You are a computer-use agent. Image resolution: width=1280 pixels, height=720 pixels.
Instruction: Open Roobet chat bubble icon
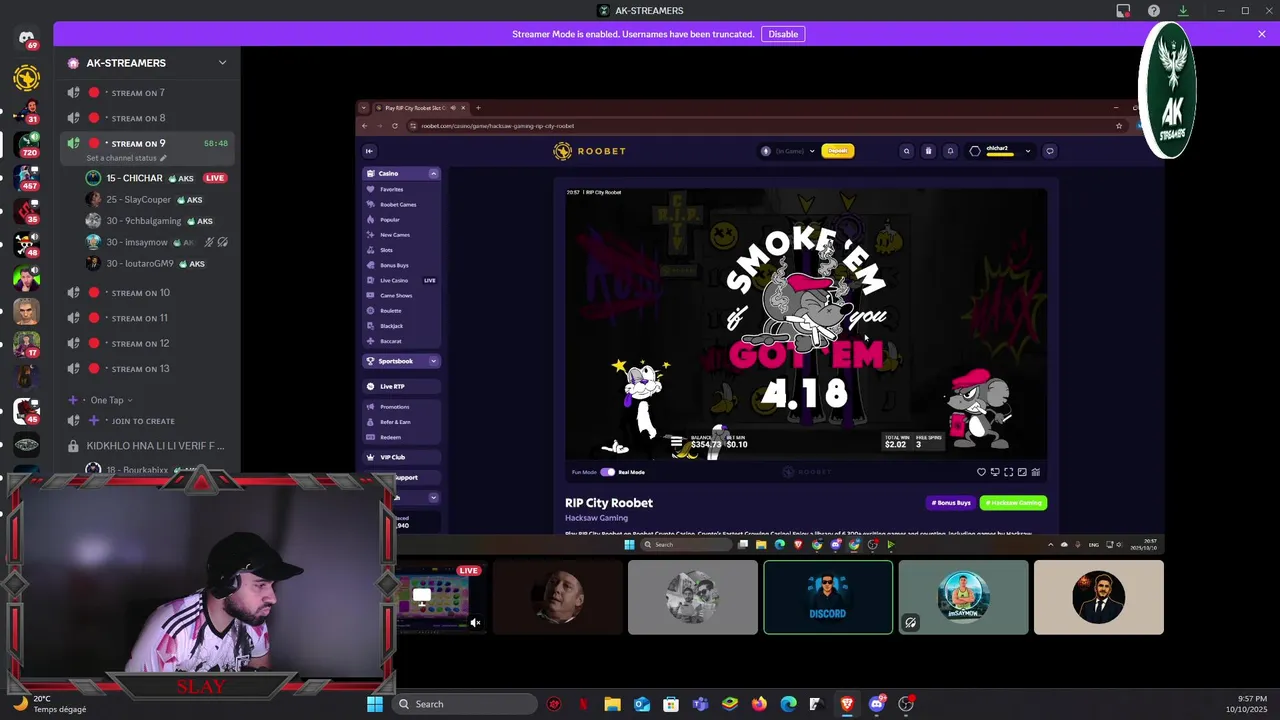pos(1049,151)
